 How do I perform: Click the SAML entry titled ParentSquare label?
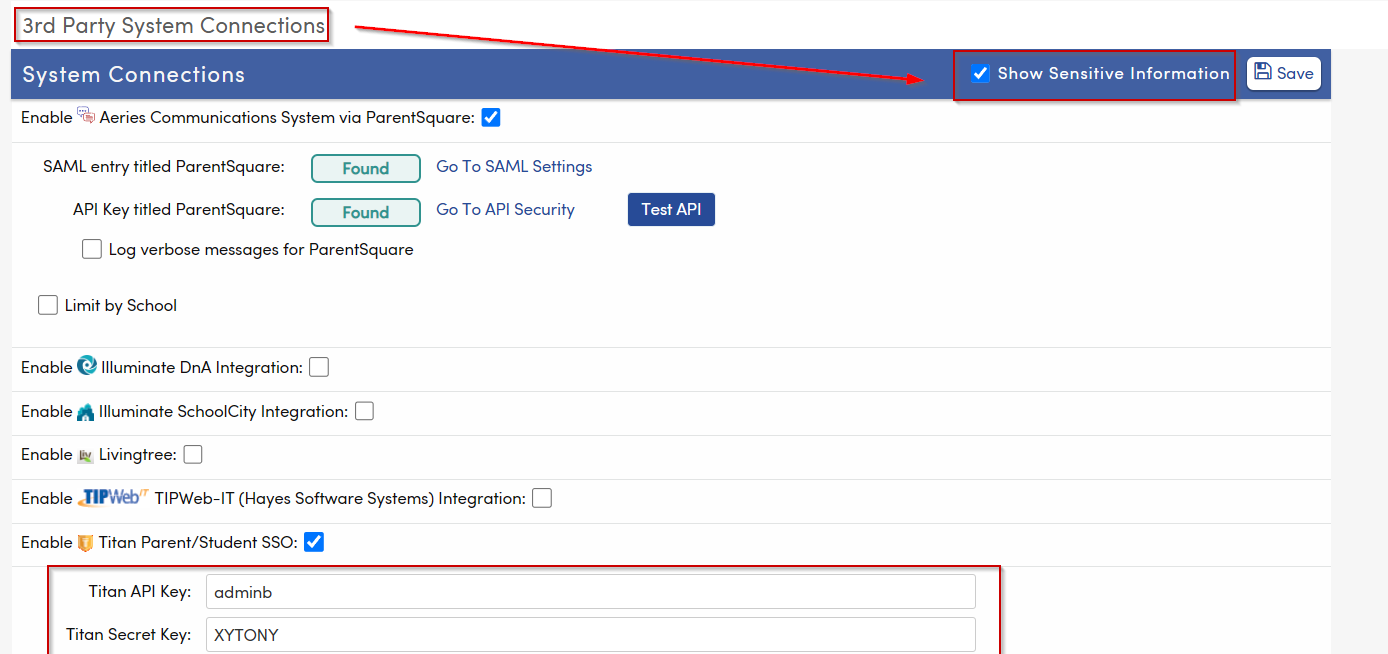click(164, 166)
